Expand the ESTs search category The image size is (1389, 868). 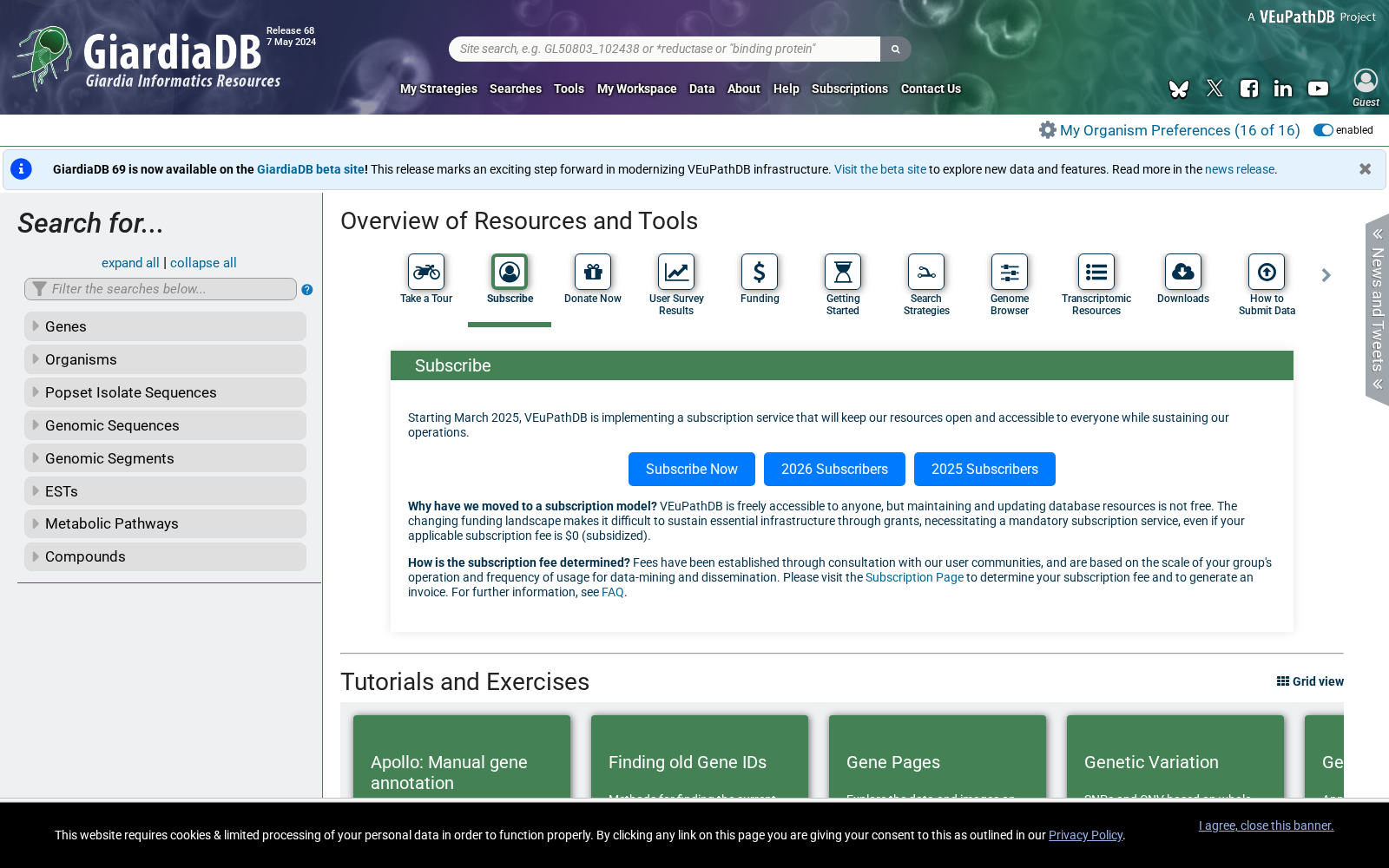tap(165, 491)
